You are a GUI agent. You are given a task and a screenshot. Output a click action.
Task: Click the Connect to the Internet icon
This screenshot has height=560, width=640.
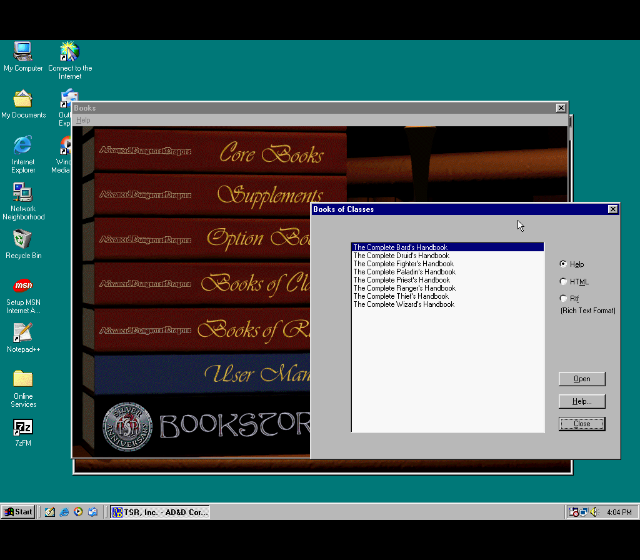pyautogui.click(x=69, y=53)
